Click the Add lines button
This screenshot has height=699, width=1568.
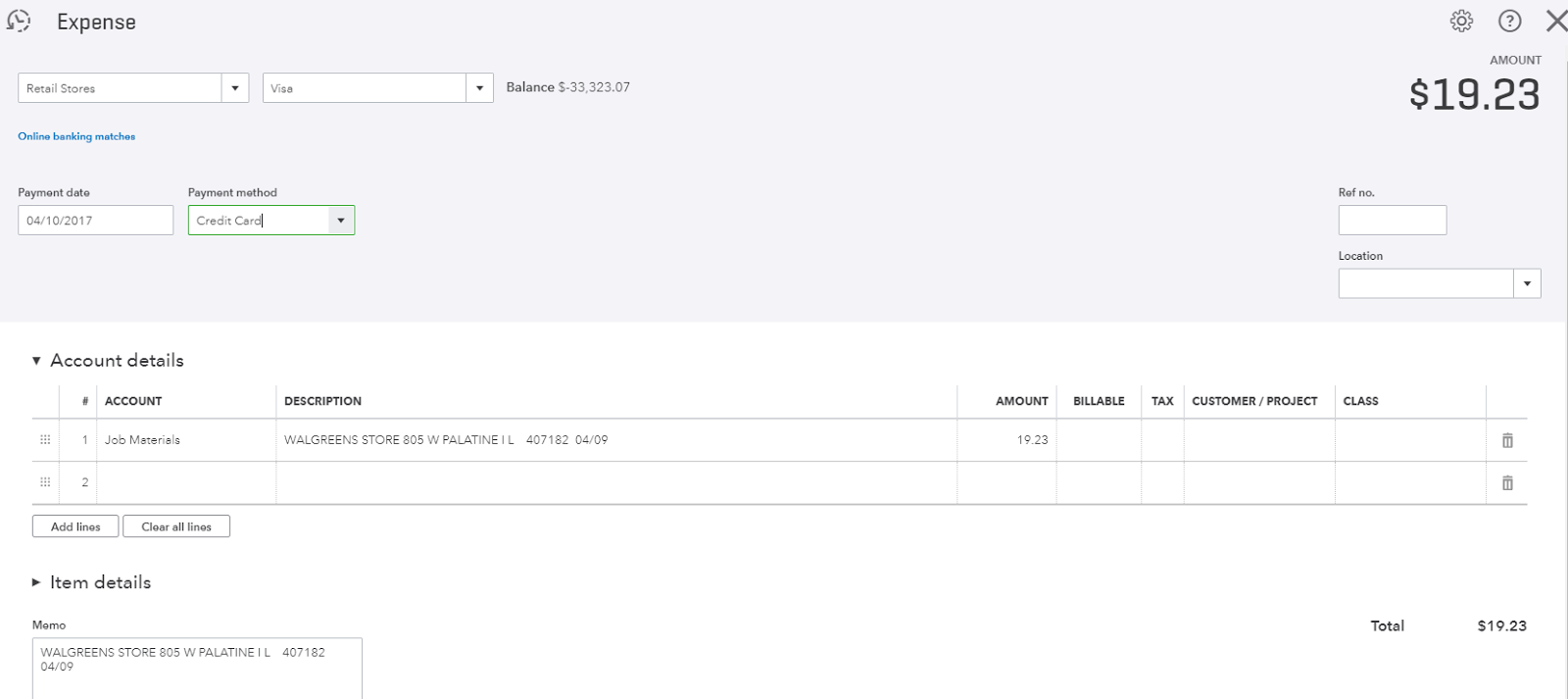tap(75, 526)
